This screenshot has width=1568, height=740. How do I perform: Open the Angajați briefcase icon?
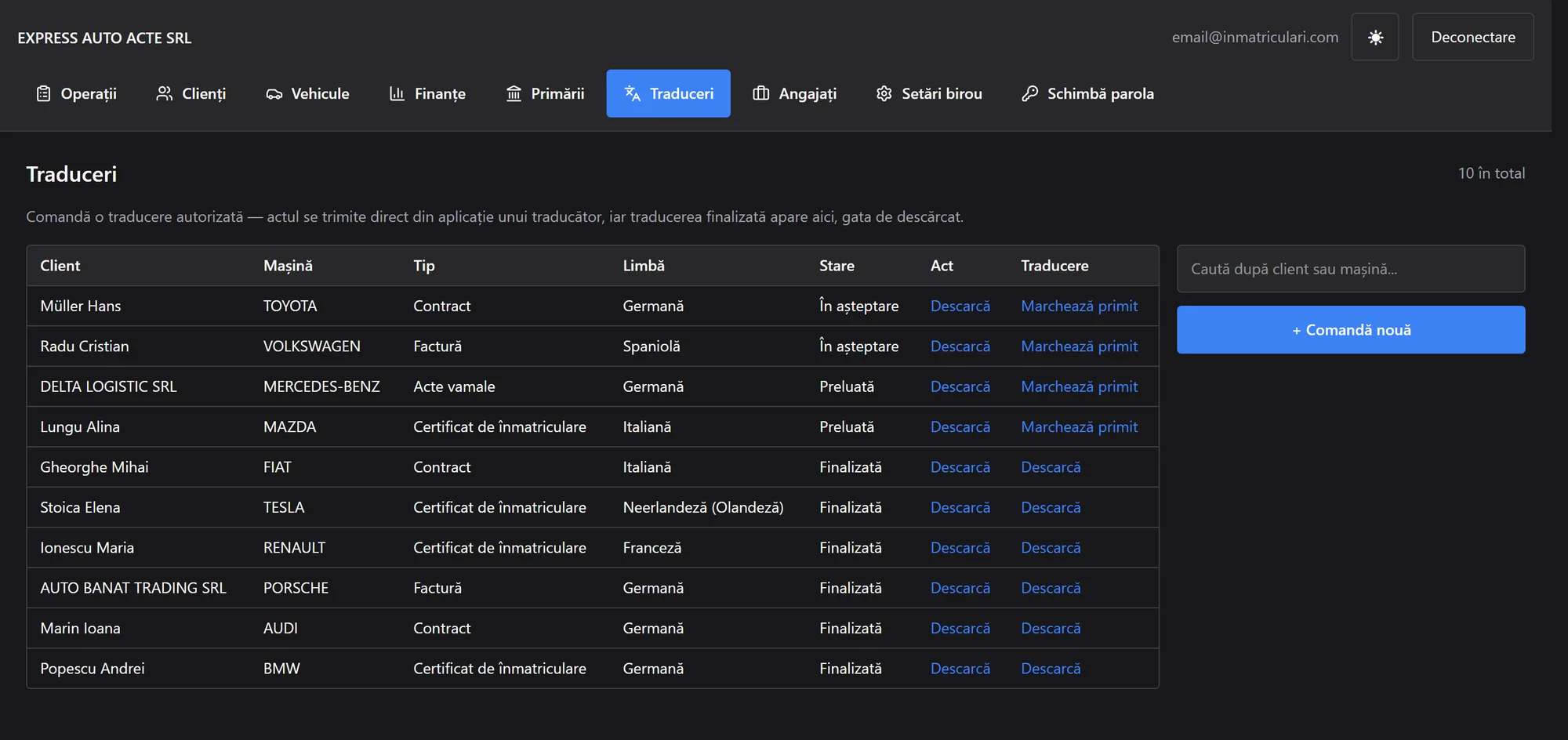tap(761, 93)
